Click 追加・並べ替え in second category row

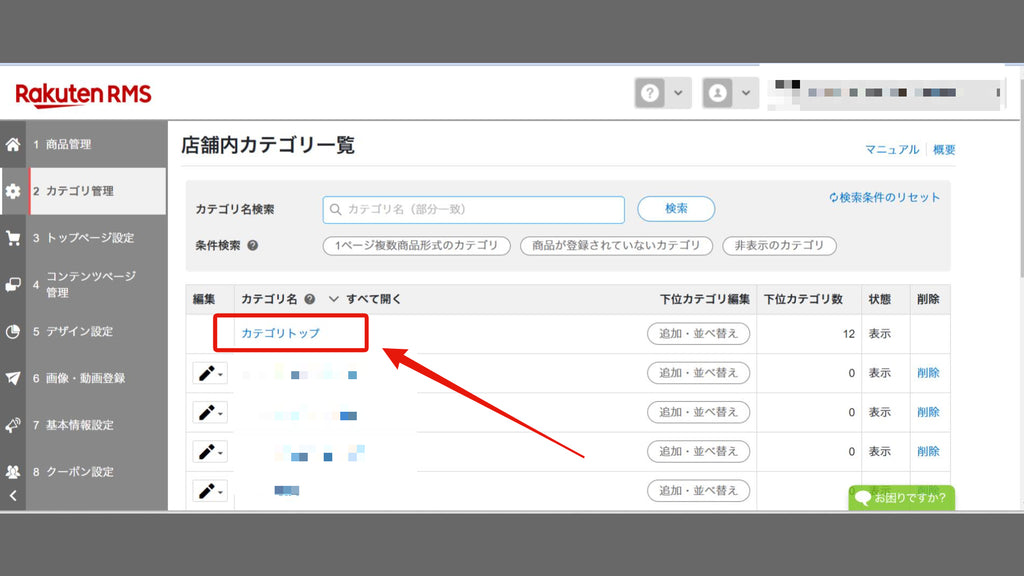click(698, 412)
